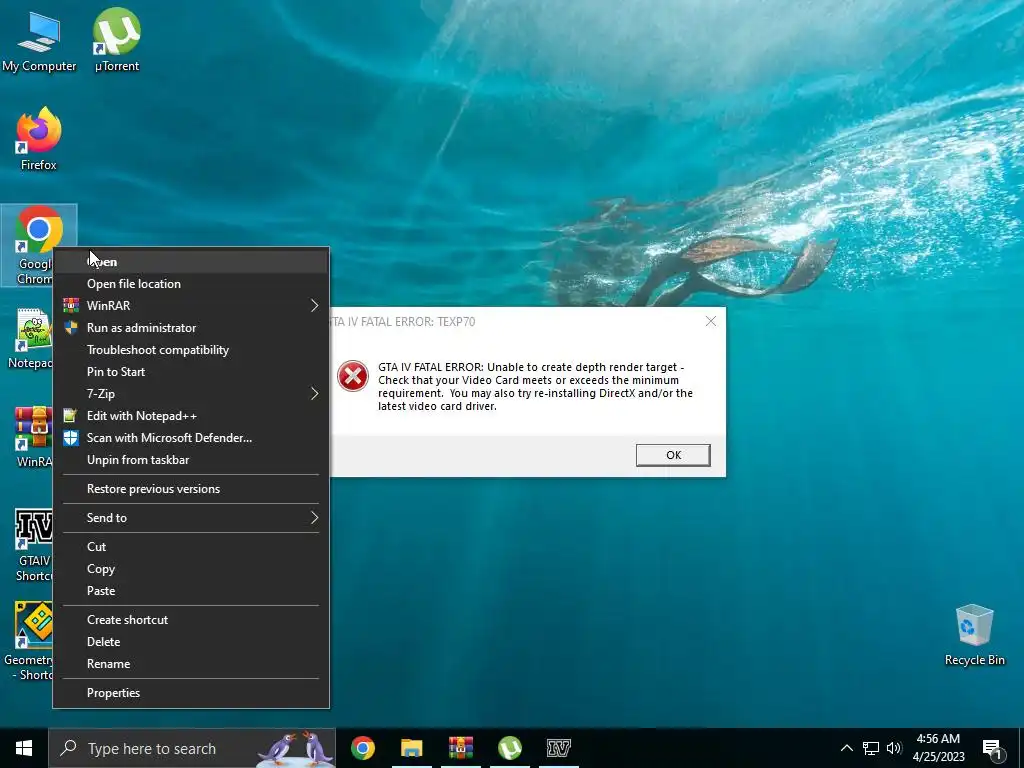Choose Open file location
The image size is (1024, 768).
(191, 284)
